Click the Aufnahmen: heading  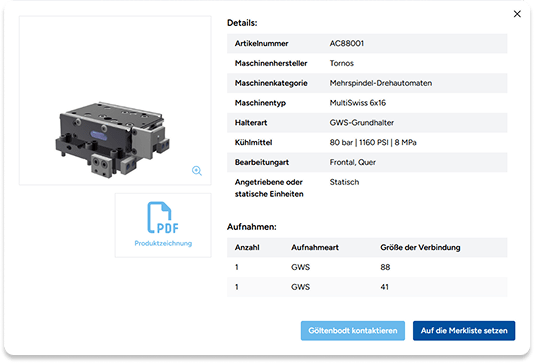click(x=251, y=227)
